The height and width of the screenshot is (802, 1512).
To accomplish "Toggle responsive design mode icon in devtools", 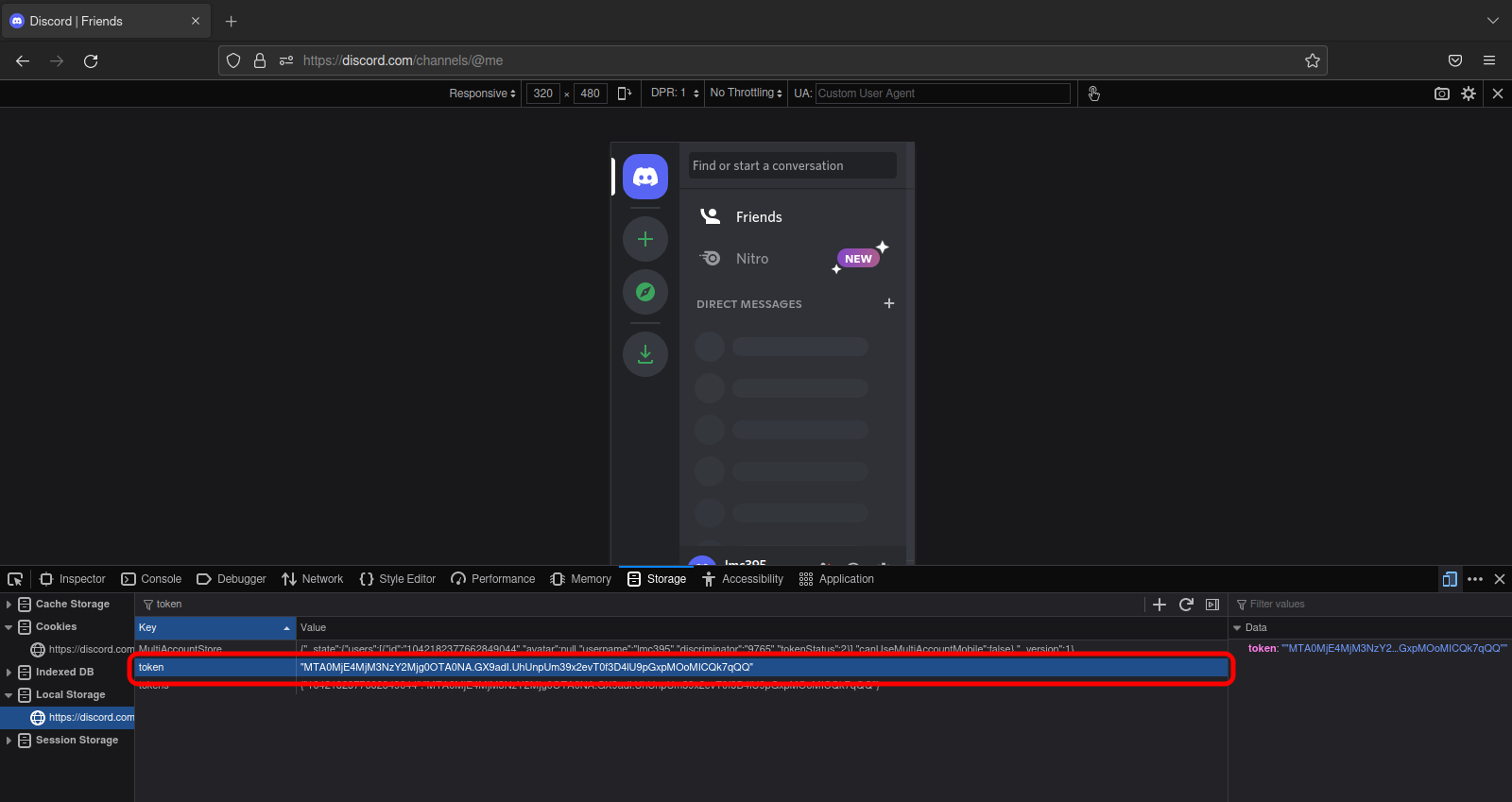I will pos(1450,579).
